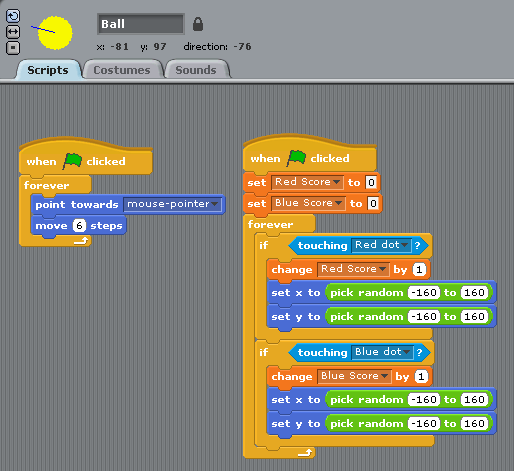Select the Scripts tab

pyautogui.click(x=48, y=70)
